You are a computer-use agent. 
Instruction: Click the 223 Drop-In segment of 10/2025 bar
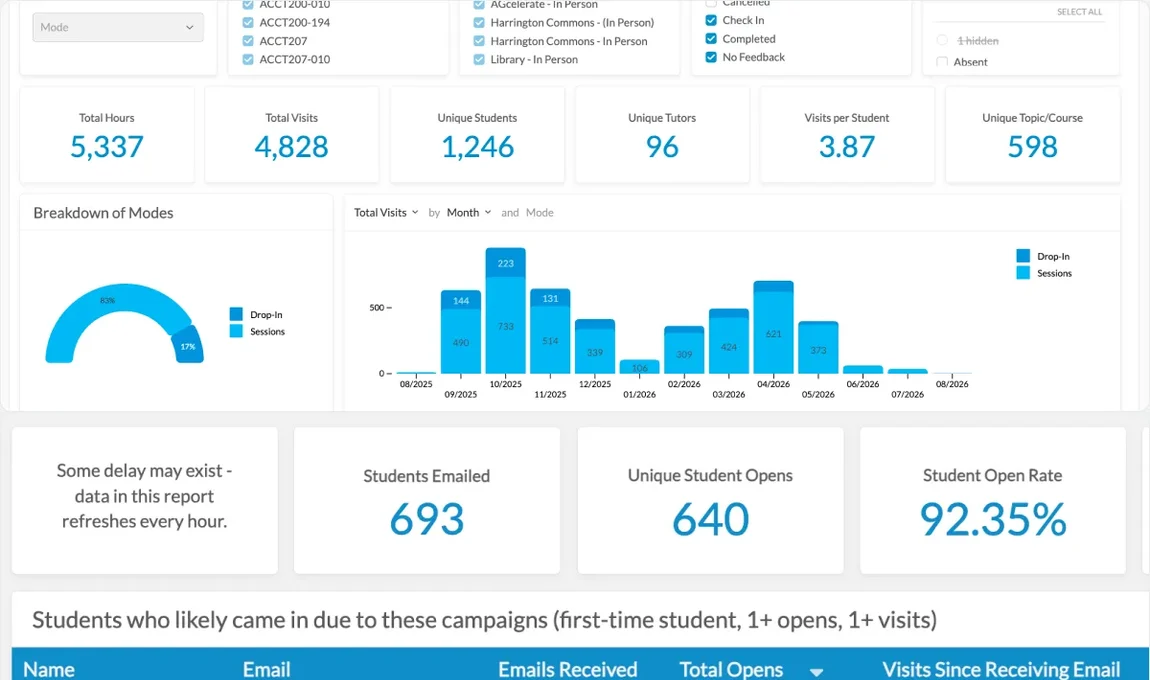coord(505,263)
